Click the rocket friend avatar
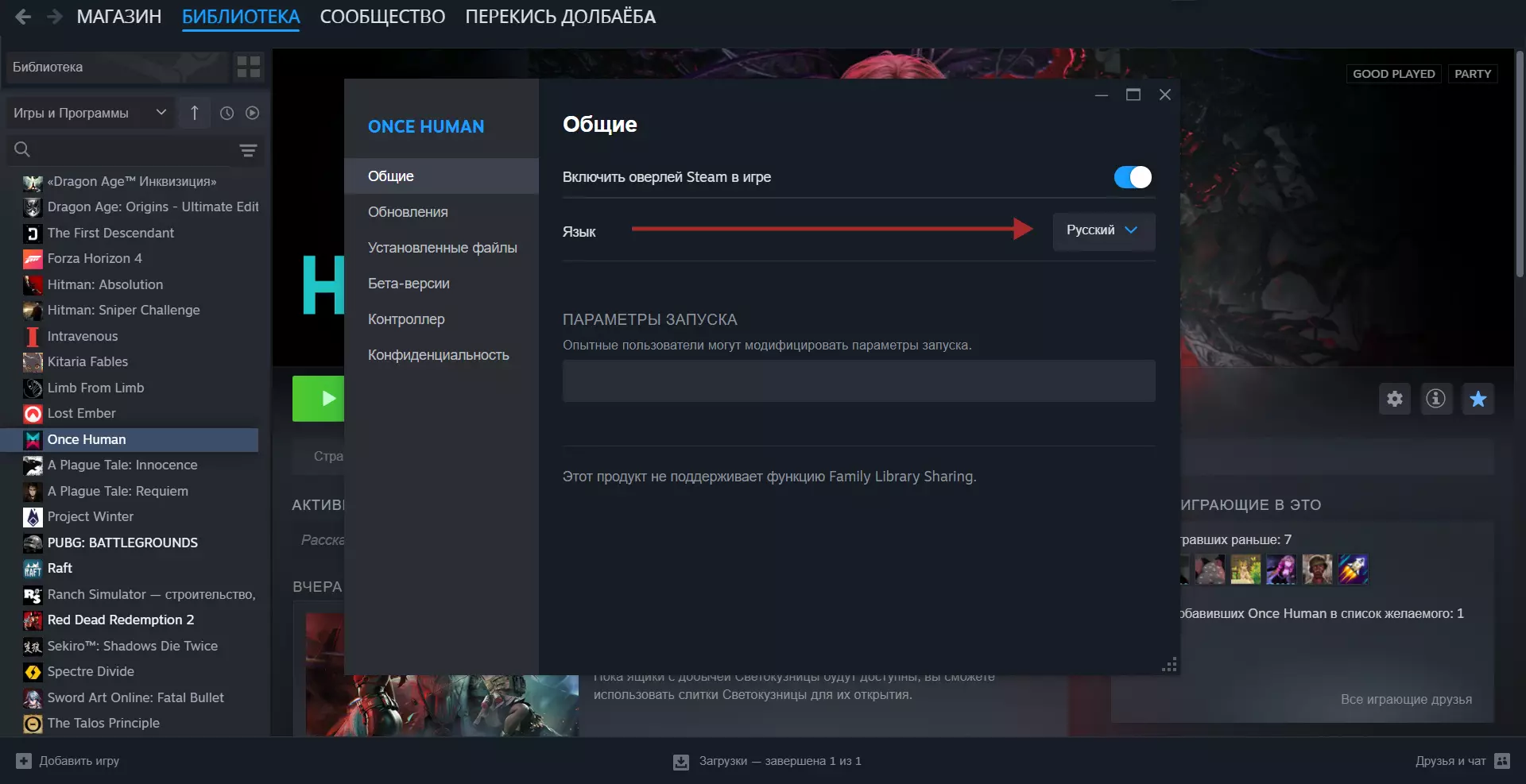This screenshot has height=784, width=1526. [1353, 570]
